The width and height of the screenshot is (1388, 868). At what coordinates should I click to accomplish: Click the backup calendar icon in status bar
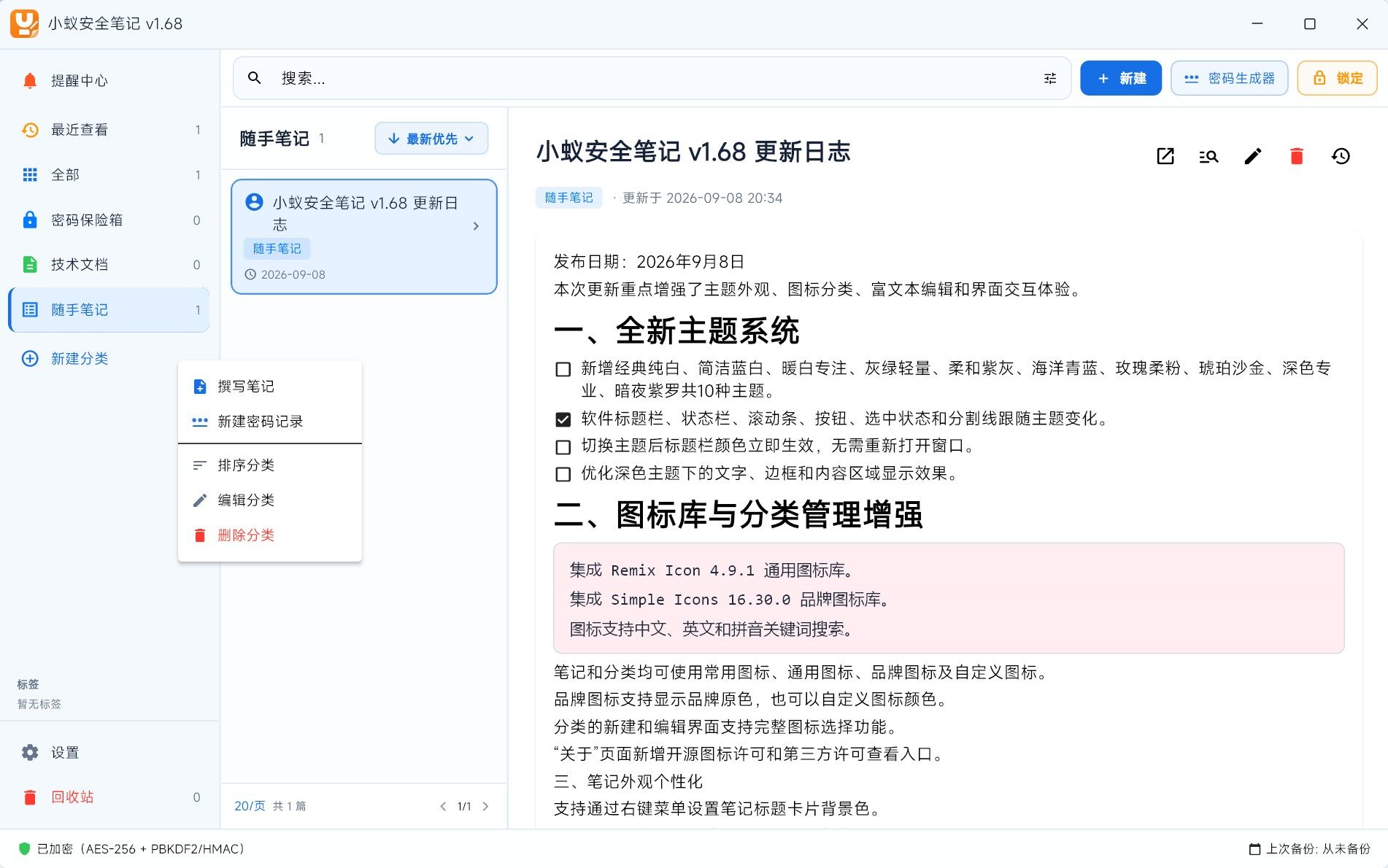pyautogui.click(x=1255, y=849)
